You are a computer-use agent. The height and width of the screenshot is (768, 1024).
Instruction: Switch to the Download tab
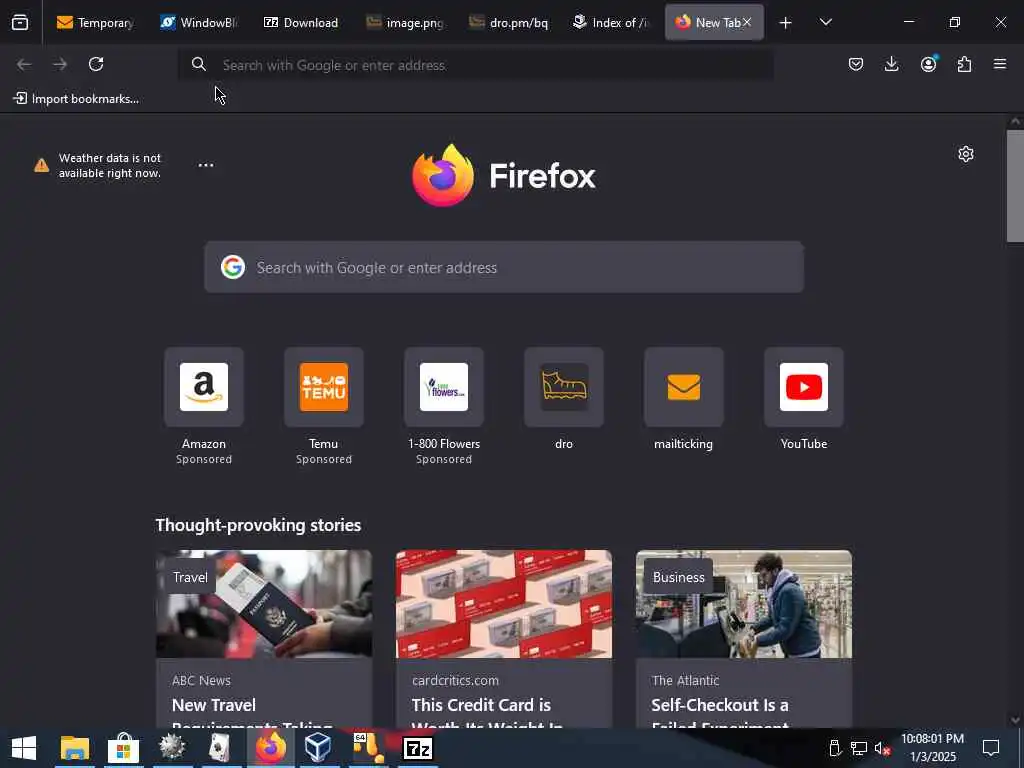click(302, 23)
